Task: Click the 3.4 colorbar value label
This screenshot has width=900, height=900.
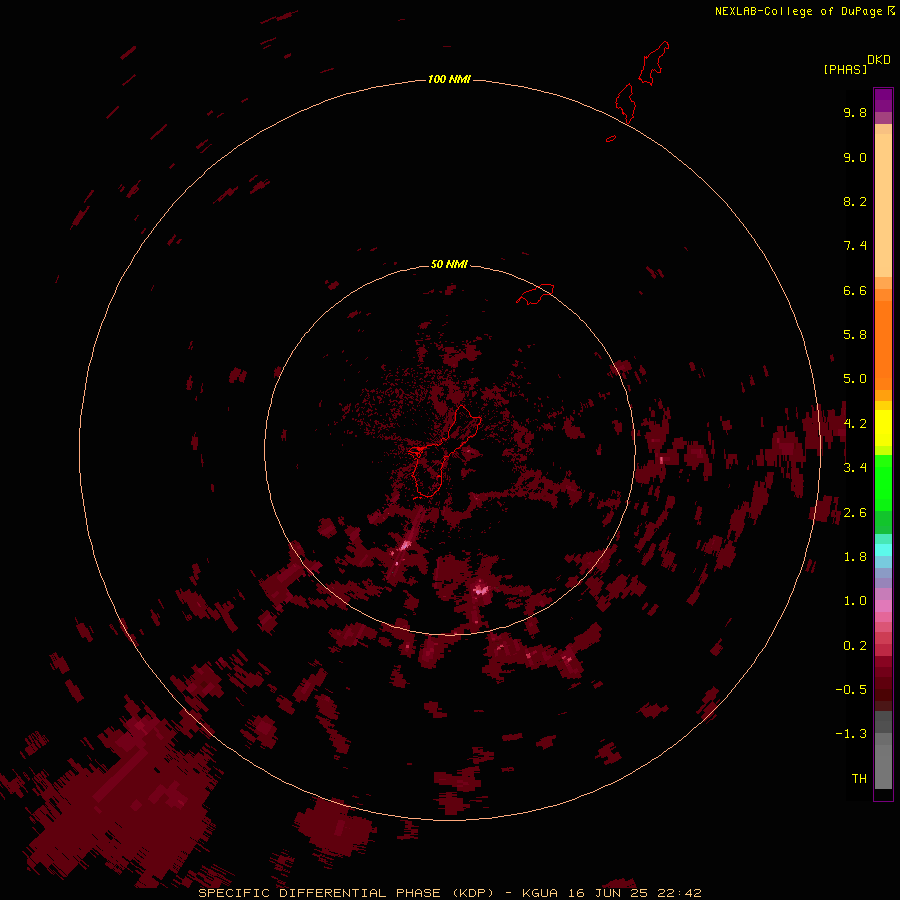Action: [x=855, y=468]
